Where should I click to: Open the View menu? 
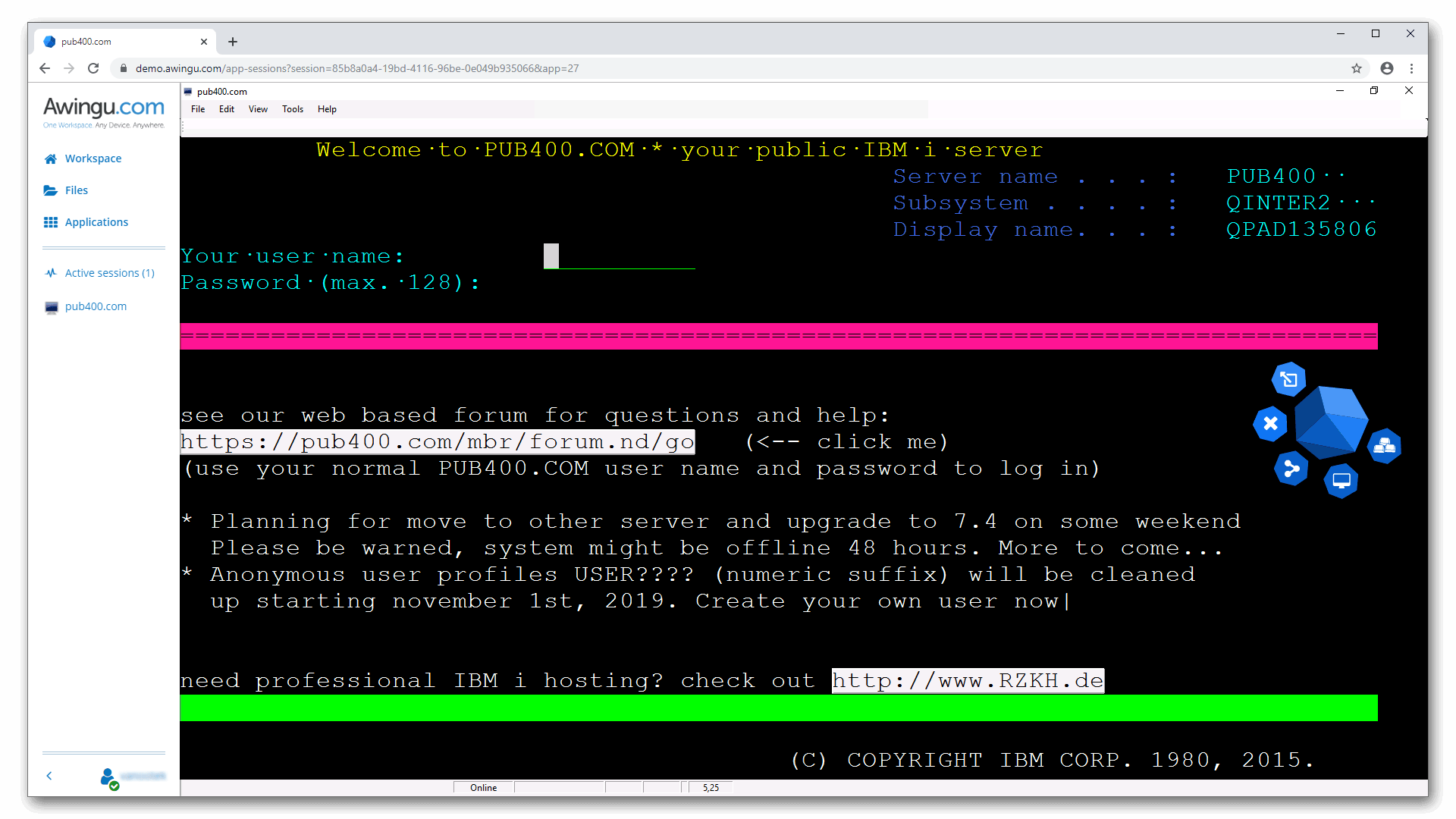[258, 109]
